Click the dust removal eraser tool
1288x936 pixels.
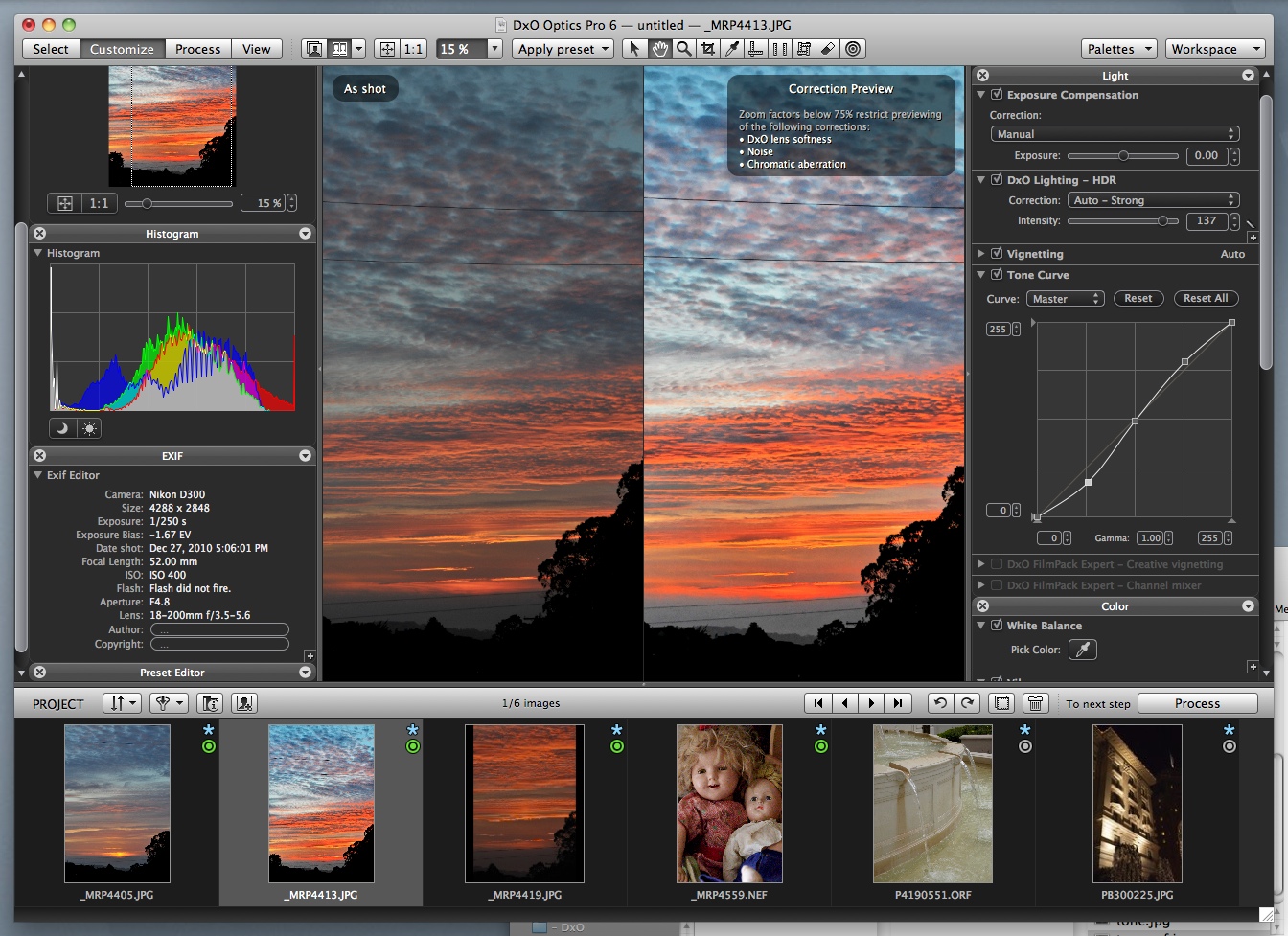[x=829, y=49]
